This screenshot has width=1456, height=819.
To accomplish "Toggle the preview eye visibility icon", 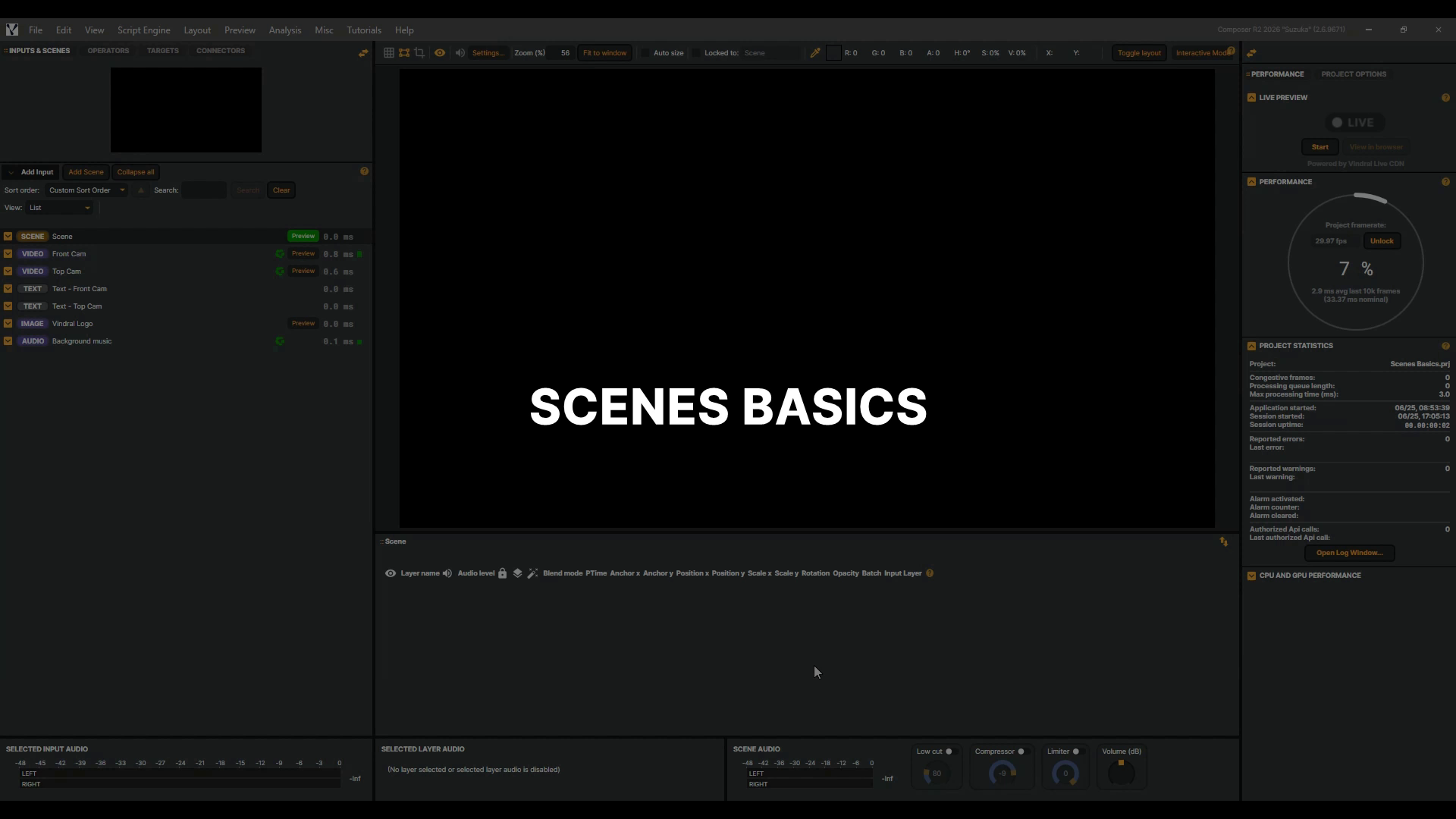I will coord(440,53).
